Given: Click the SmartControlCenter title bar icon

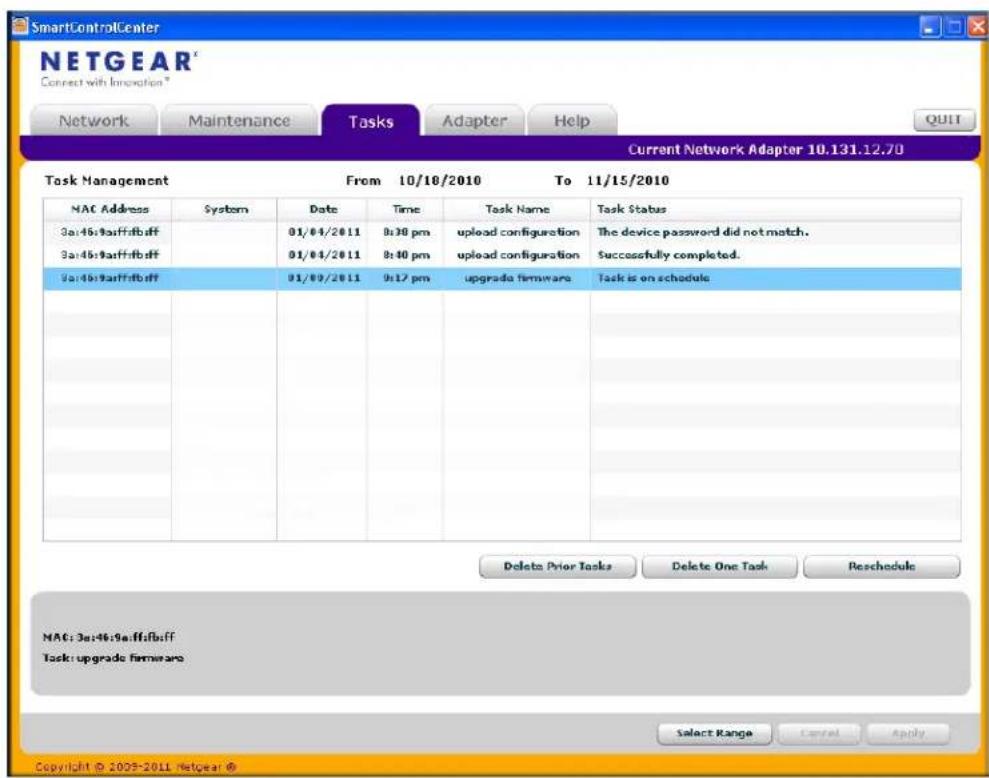Looking at the screenshot, I should pos(21,26).
